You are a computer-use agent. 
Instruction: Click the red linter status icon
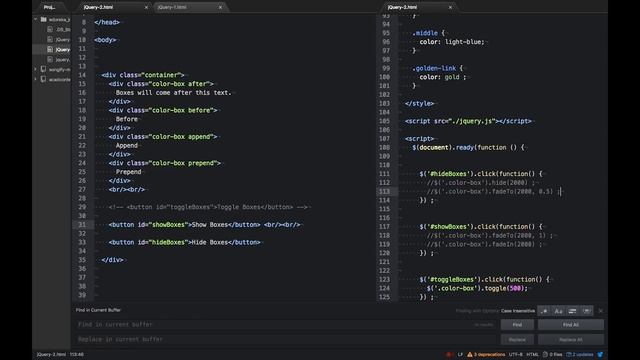[449, 354]
